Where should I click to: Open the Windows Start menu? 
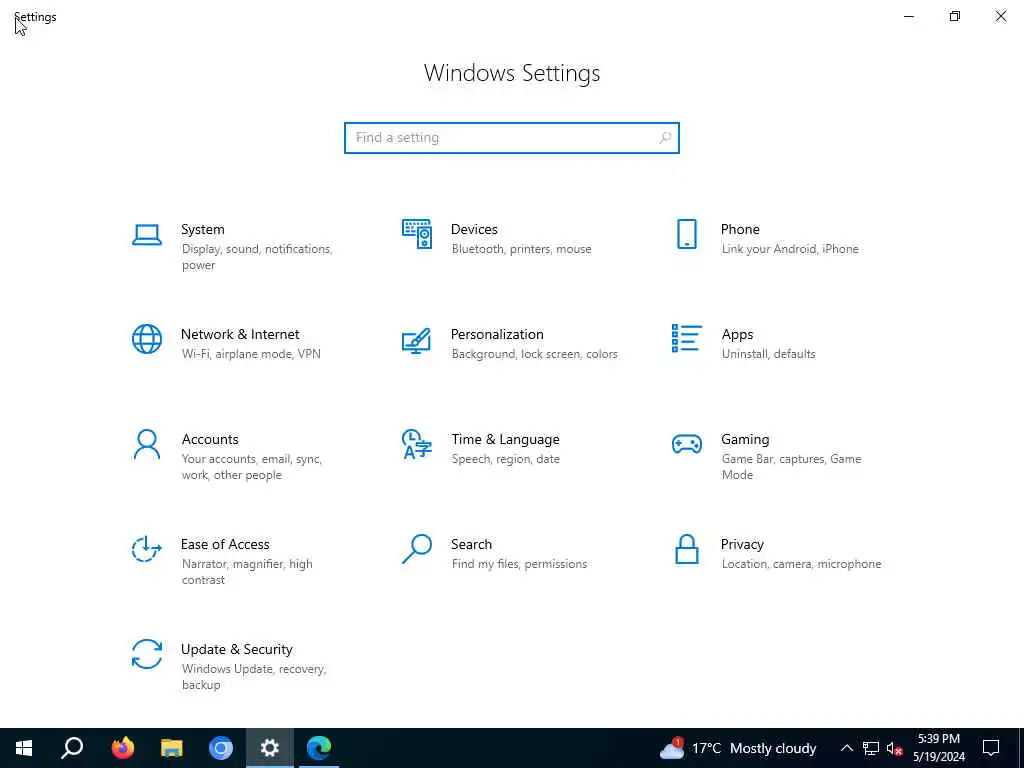point(24,748)
